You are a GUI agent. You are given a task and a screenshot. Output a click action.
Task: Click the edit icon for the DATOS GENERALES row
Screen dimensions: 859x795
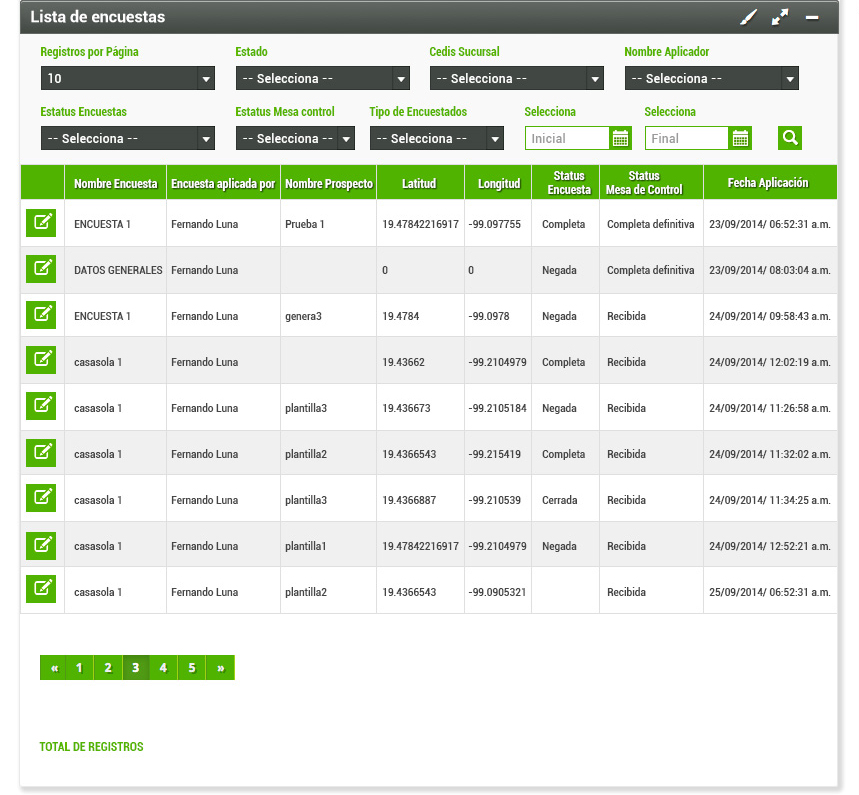pyautogui.click(x=41, y=268)
